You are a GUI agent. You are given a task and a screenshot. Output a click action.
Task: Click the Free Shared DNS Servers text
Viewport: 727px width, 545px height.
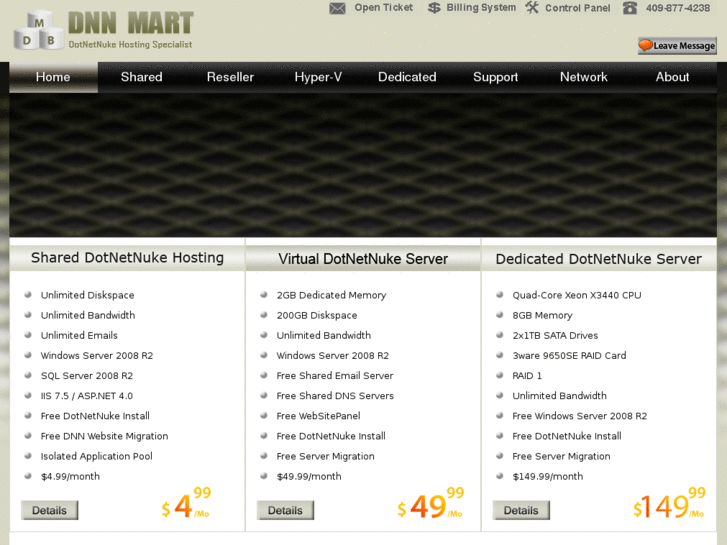coord(335,396)
